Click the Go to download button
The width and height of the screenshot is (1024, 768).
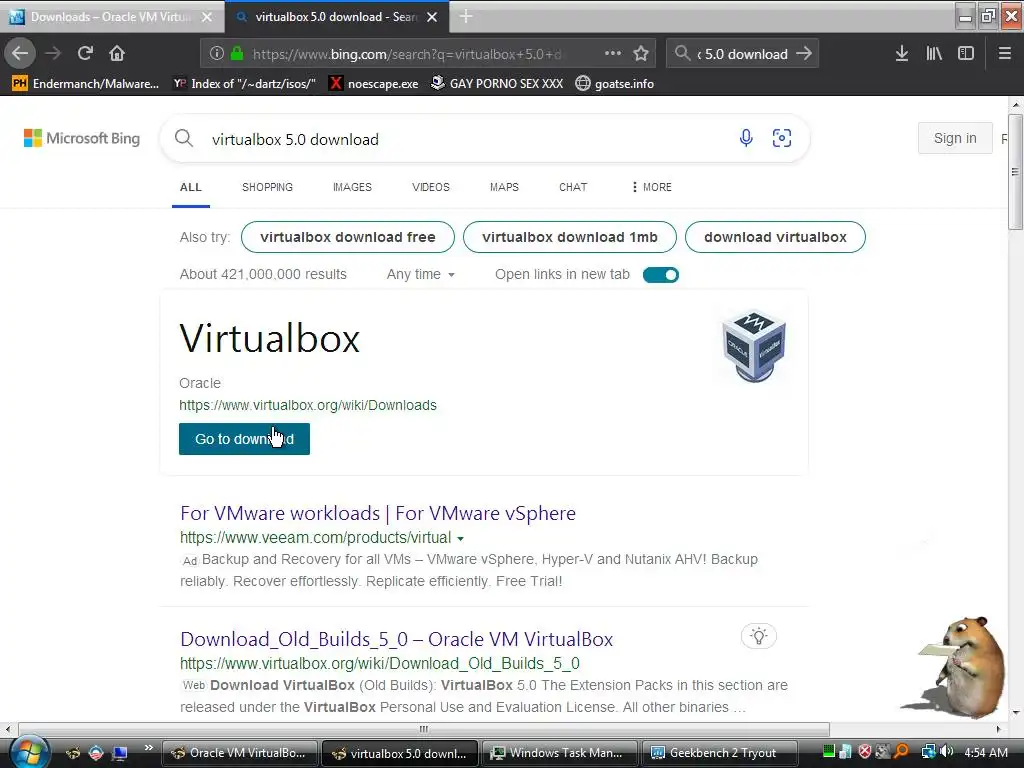click(x=244, y=439)
